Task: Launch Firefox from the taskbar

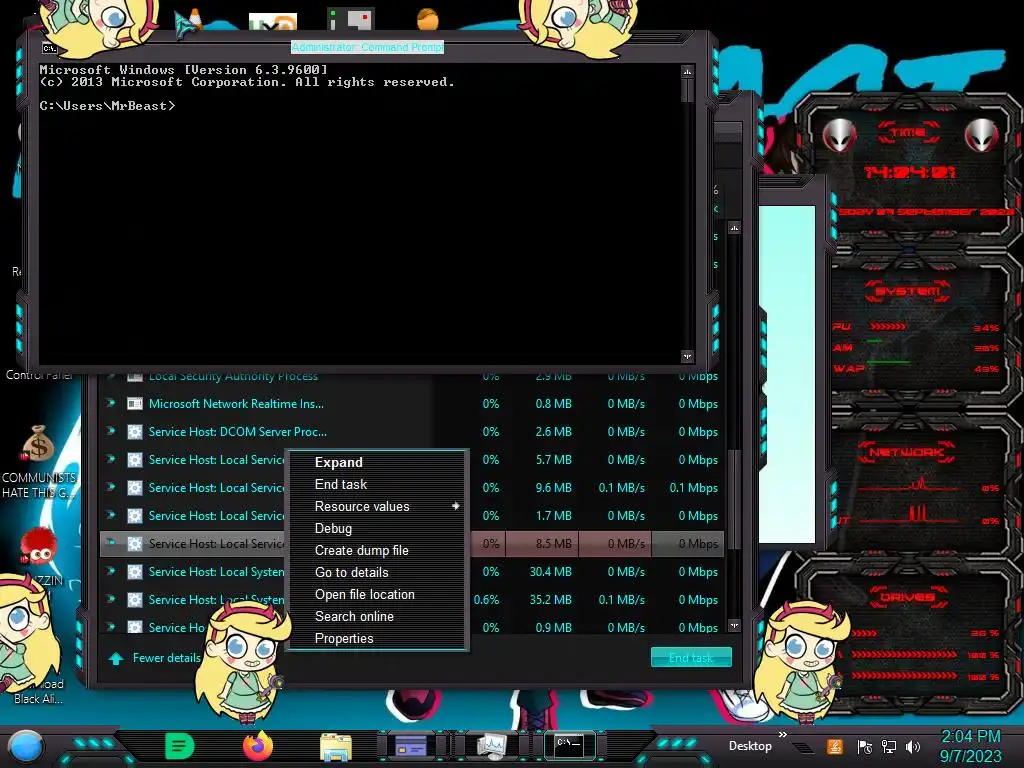Action: click(257, 746)
